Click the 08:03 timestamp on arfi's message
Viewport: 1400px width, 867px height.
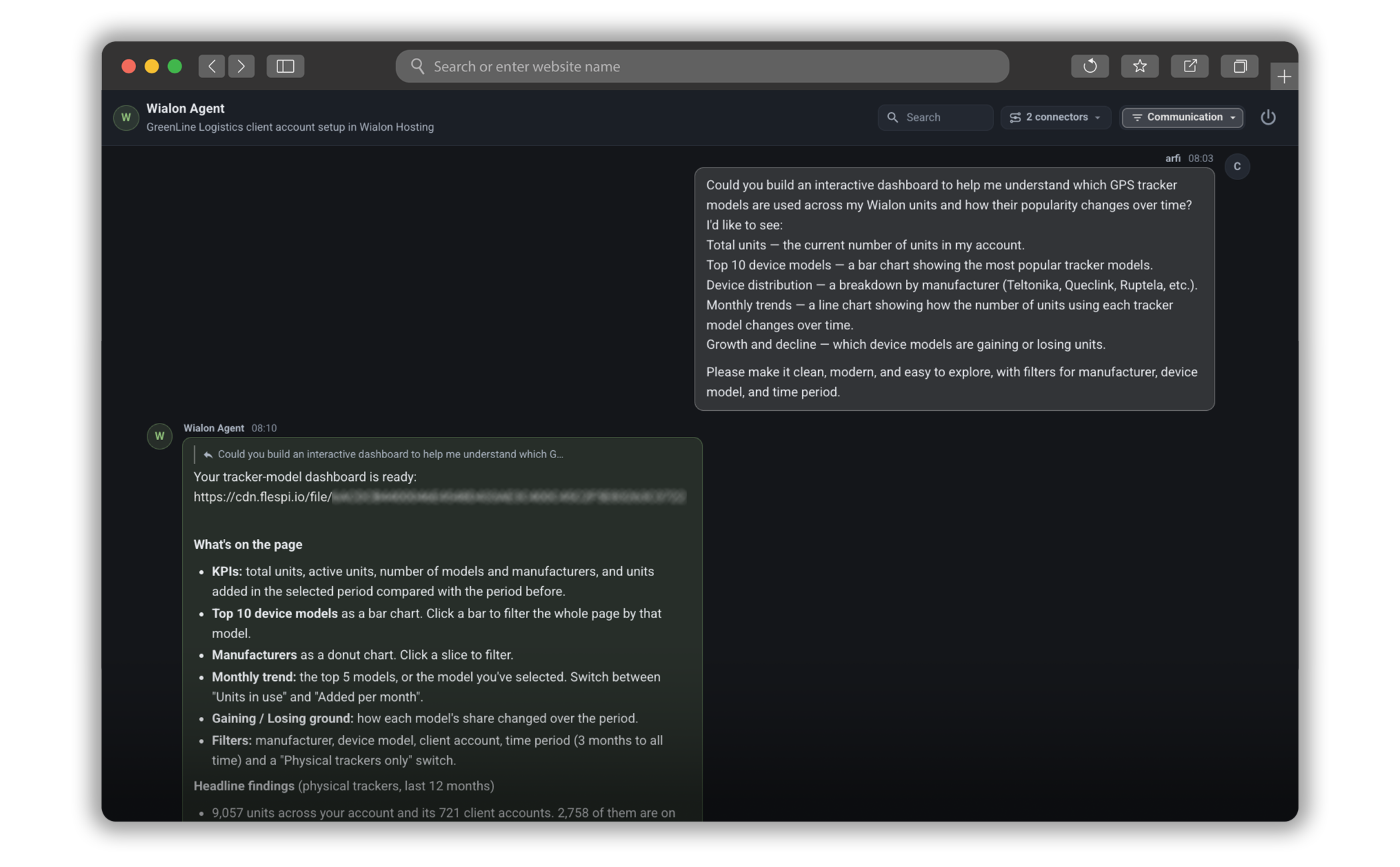(1200, 159)
